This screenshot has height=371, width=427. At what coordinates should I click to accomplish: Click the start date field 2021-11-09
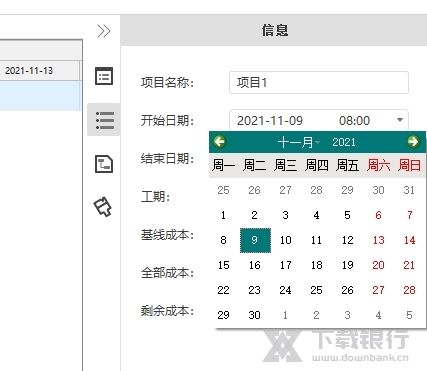pyautogui.click(x=270, y=120)
